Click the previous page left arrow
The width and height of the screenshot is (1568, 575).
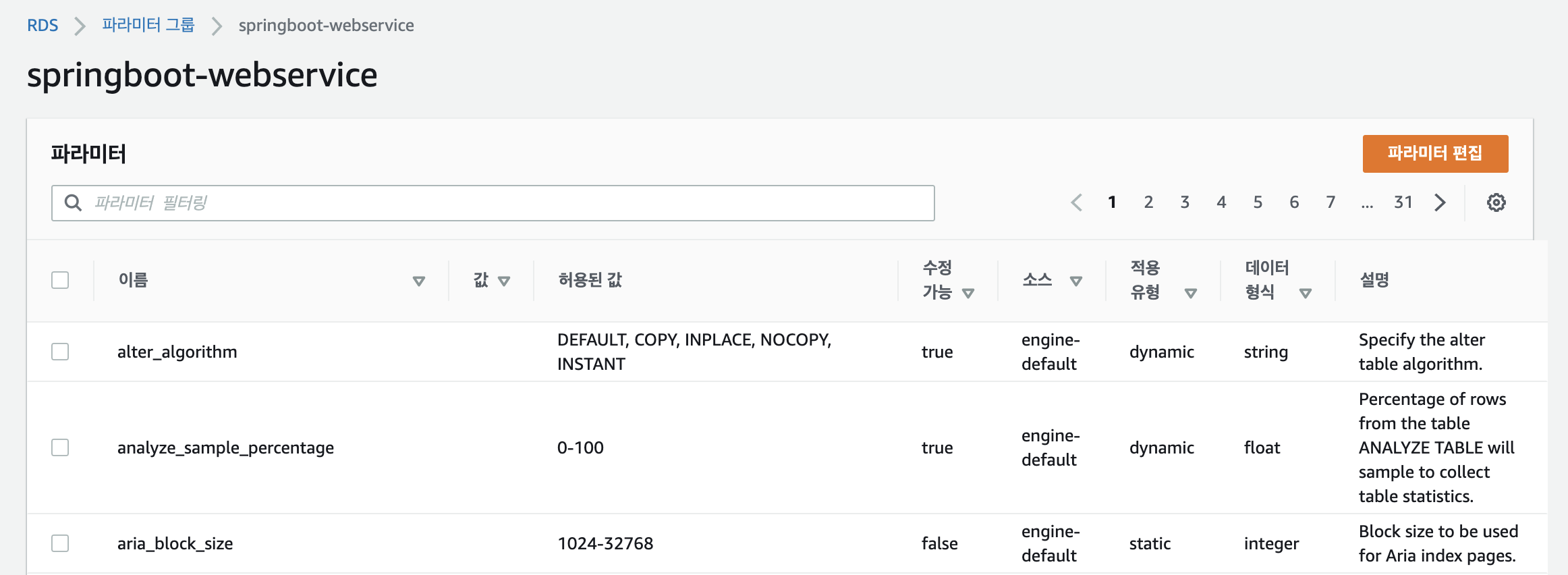pos(1076,202)
